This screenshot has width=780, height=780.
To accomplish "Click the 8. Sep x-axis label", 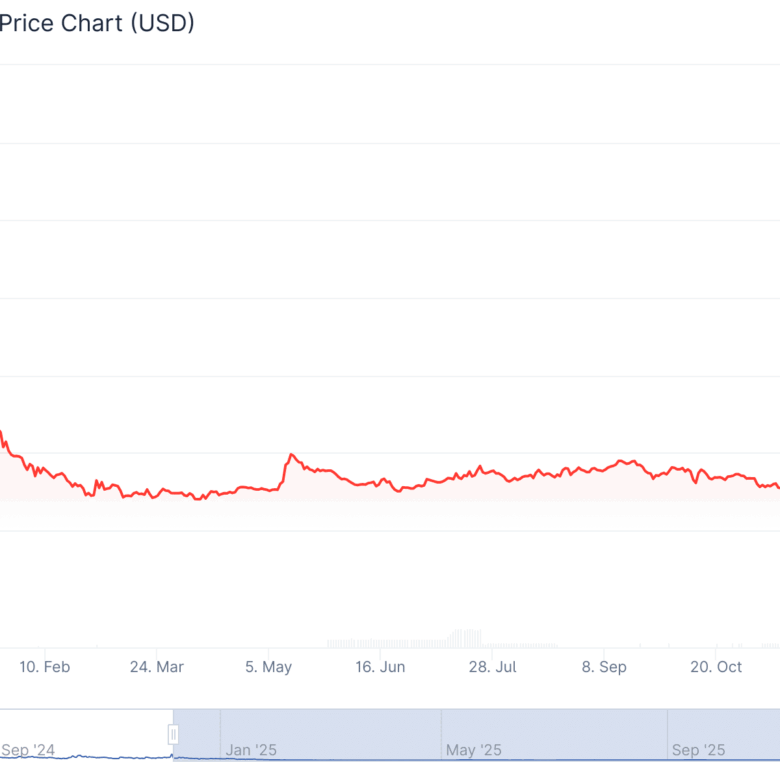I will tap(604, 667).
